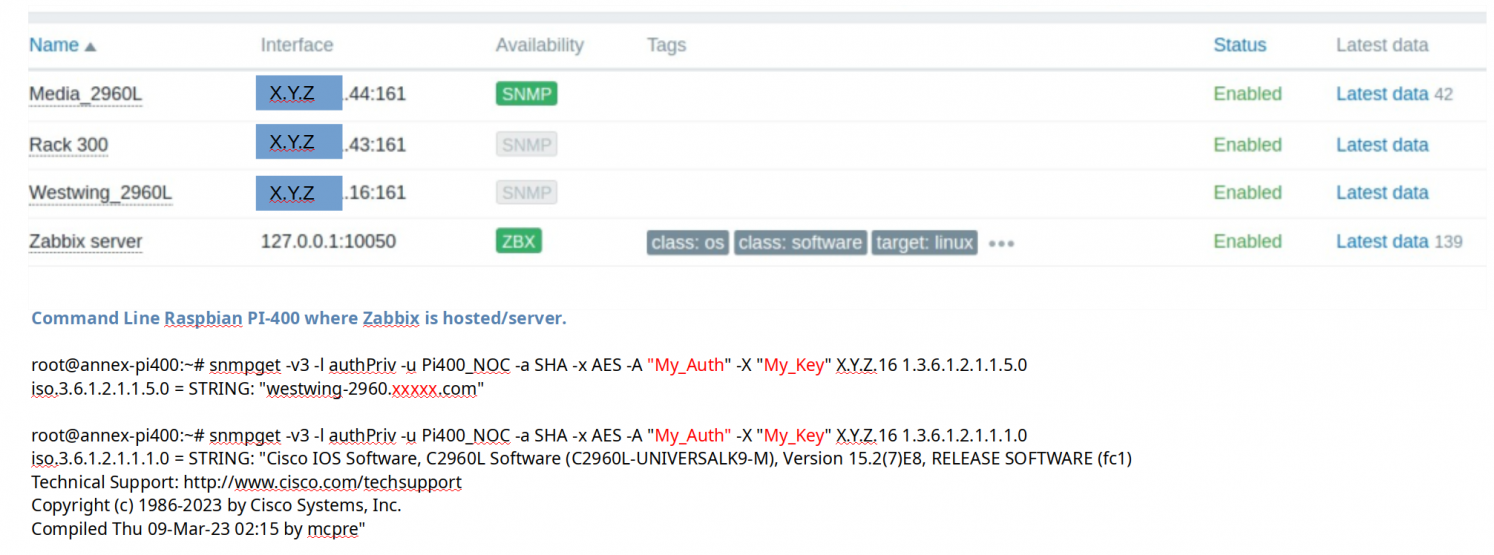Click the 'Command Line Raspbian PI-400' heading
Screen dimensions: 1494x555
tap(298, 319)
